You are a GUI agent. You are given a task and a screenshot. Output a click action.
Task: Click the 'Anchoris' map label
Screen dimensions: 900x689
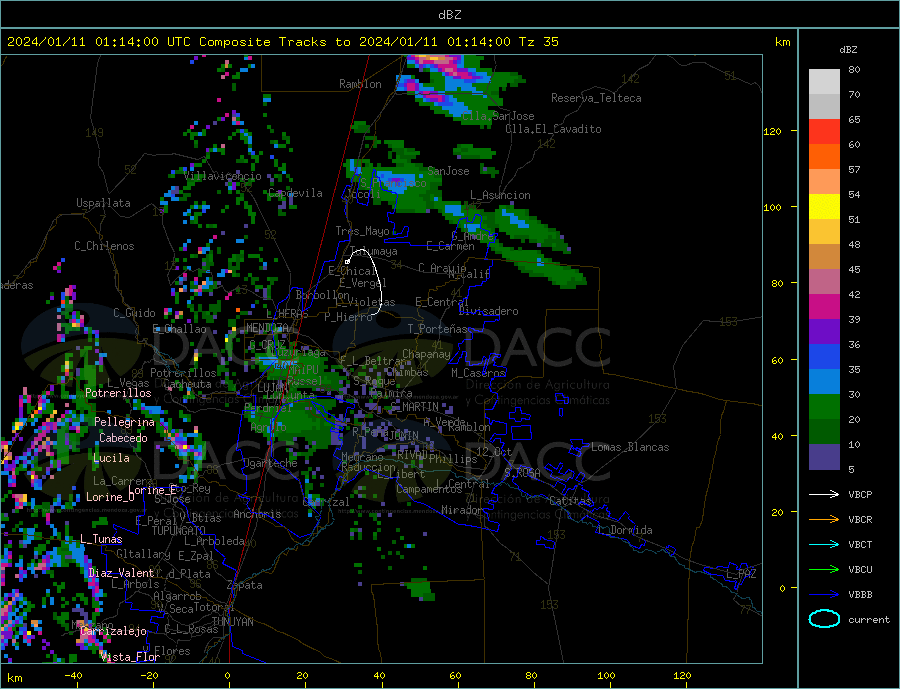point(257,514)
